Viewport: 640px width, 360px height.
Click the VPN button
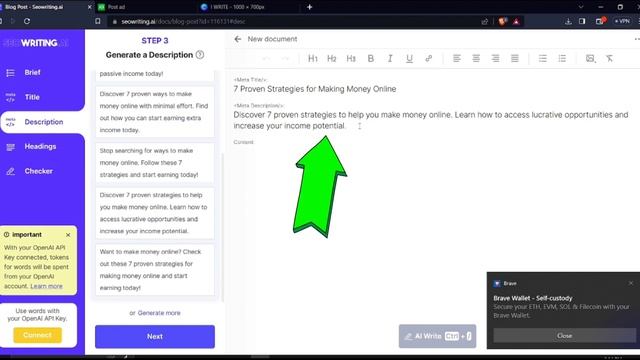[622, 21]
